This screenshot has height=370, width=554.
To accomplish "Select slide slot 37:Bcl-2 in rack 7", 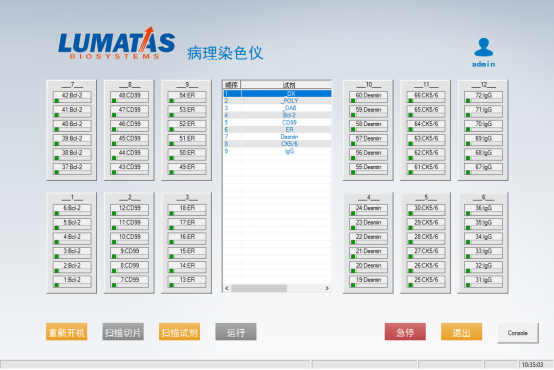I will coord(72,168).
